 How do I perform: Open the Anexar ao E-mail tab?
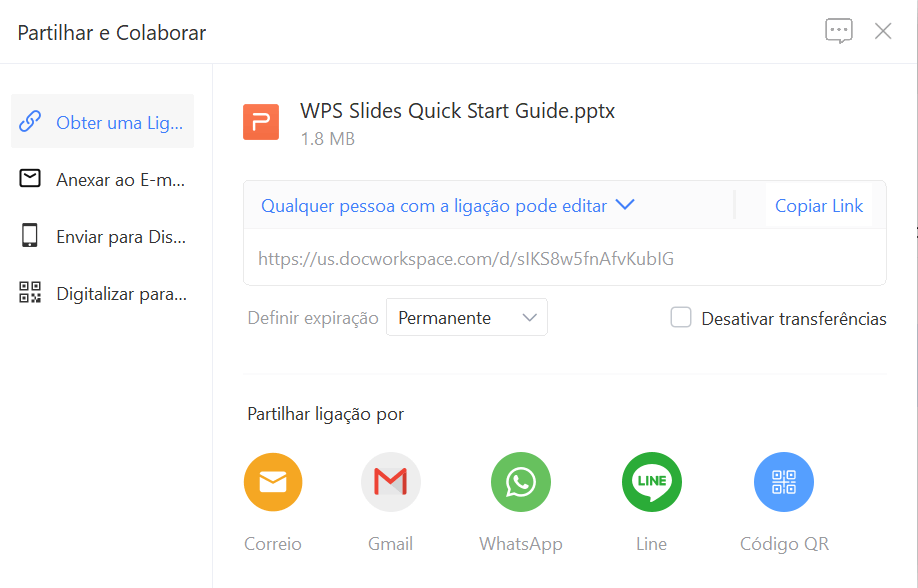[102, 179]
